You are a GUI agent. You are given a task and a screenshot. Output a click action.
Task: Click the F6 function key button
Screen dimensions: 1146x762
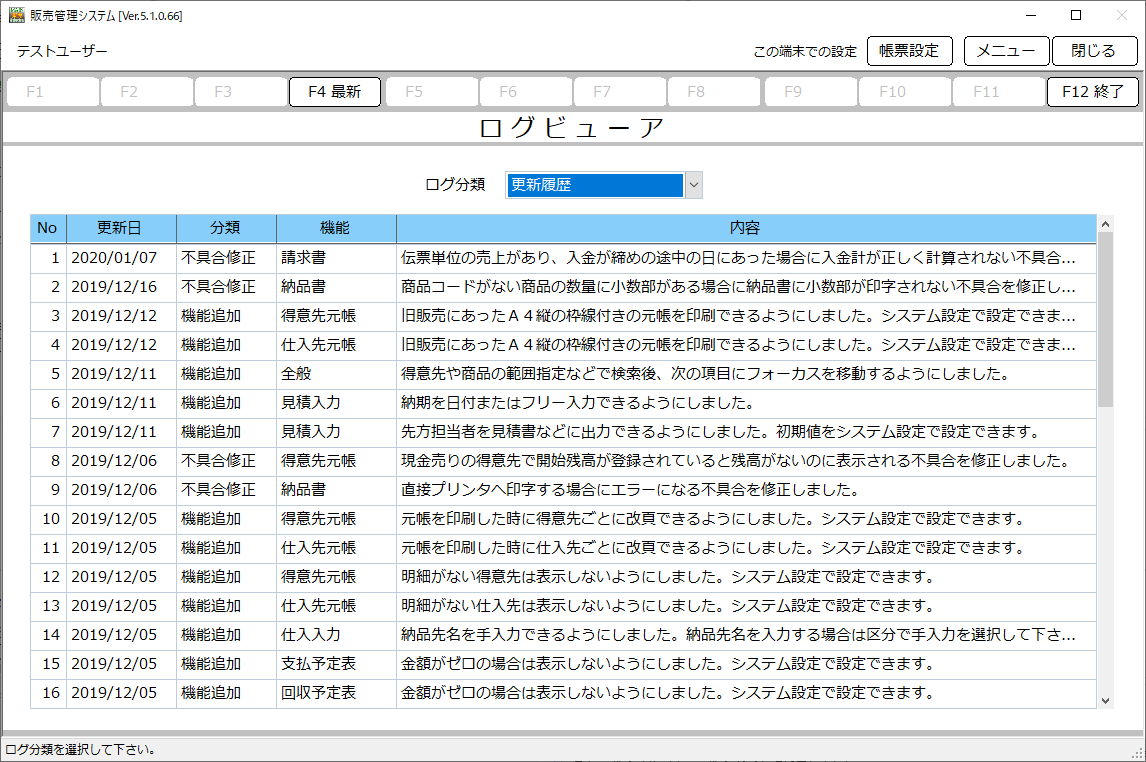[525, 92]
